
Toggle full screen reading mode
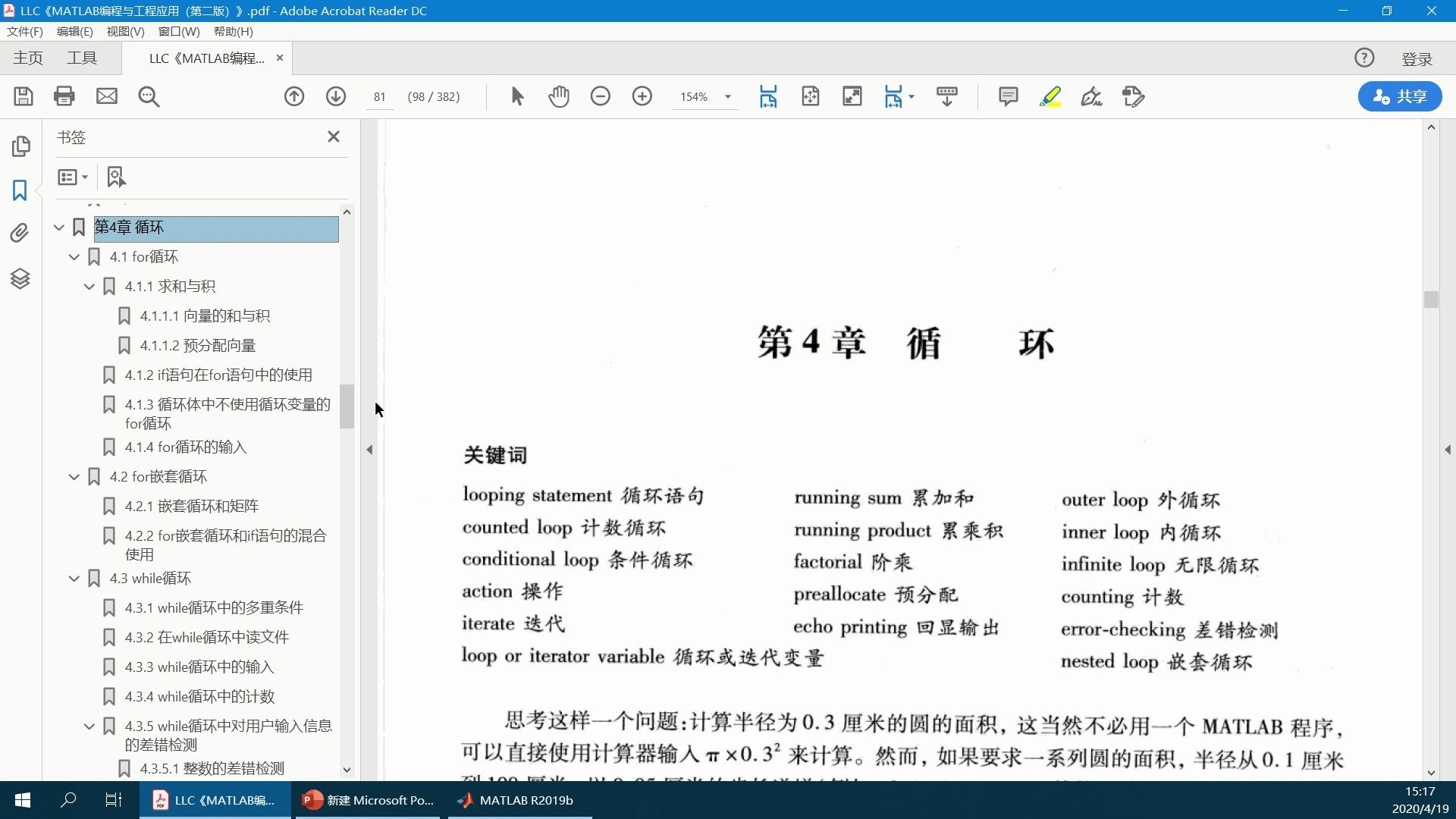pyautogui.click(x=852, y=96)
